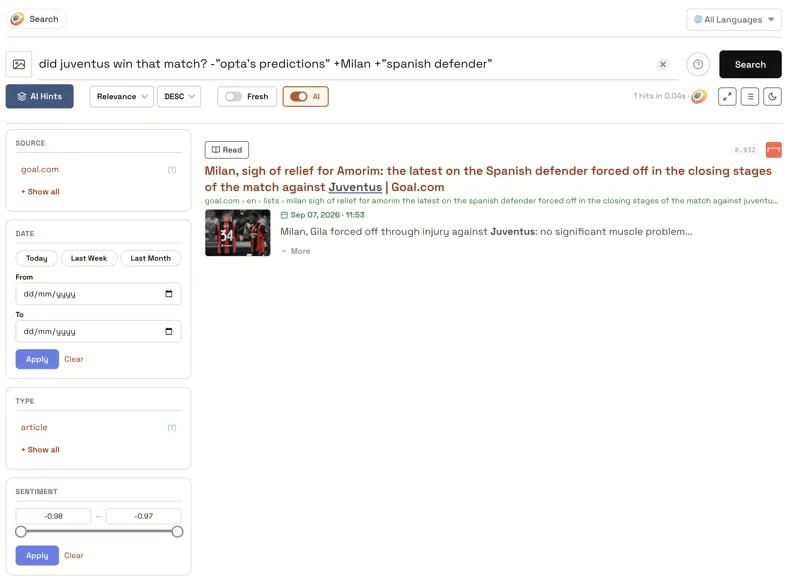
Task: Click the right sentiment slider handle
Action: 177,532
